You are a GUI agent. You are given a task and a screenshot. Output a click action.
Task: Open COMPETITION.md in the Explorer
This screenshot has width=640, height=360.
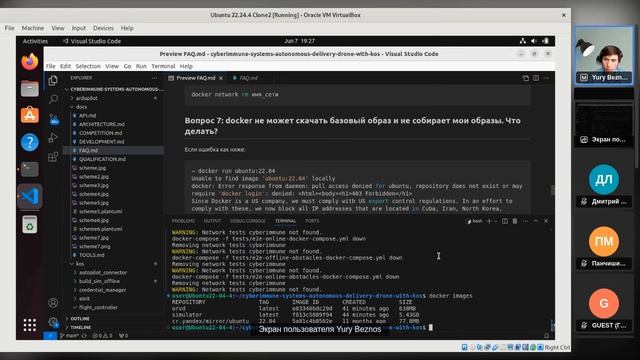click(100, 133)
